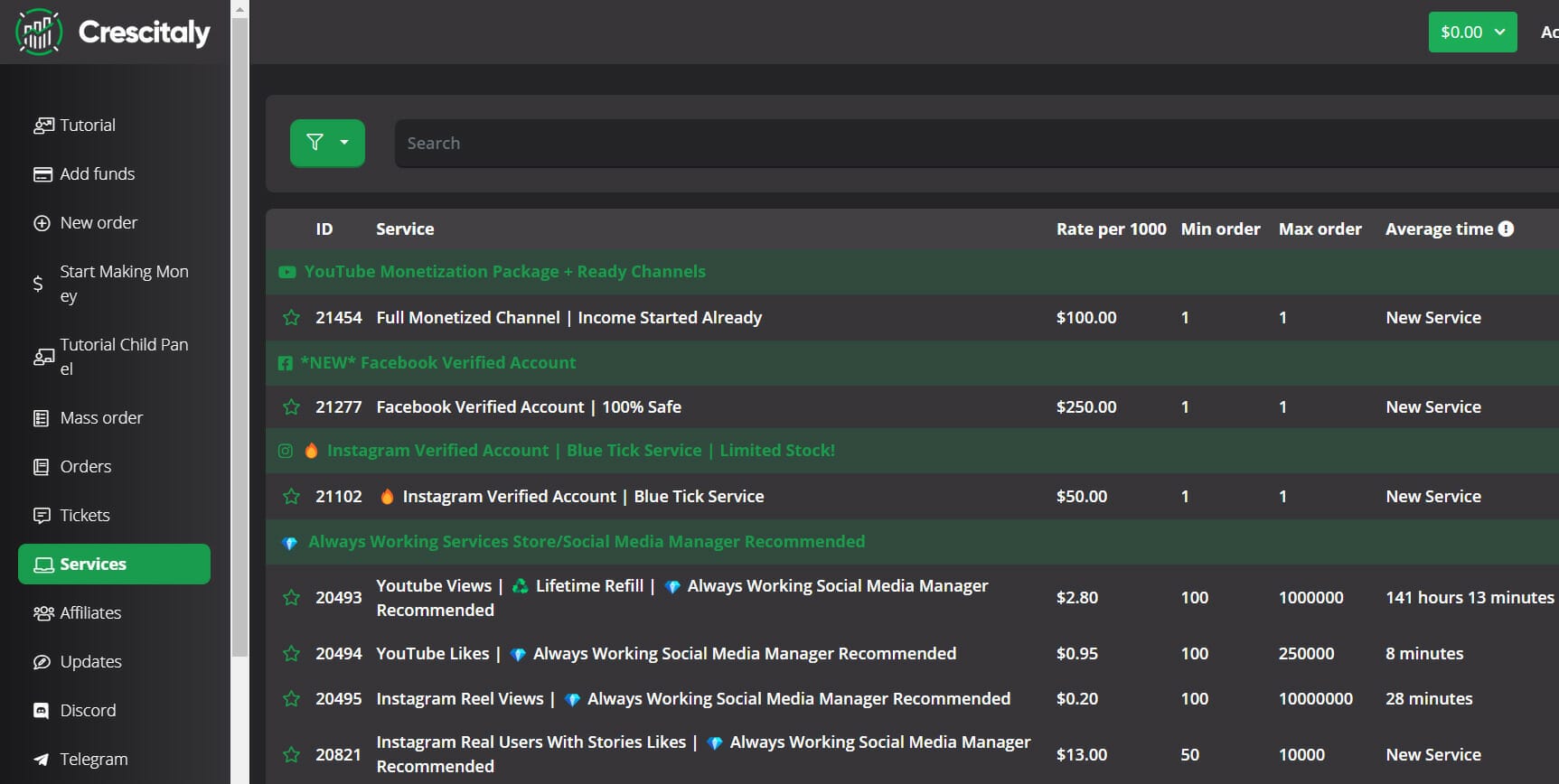
Task: Toggle favorite star for YouTube Likes 20494
Action: pos(291,654)
